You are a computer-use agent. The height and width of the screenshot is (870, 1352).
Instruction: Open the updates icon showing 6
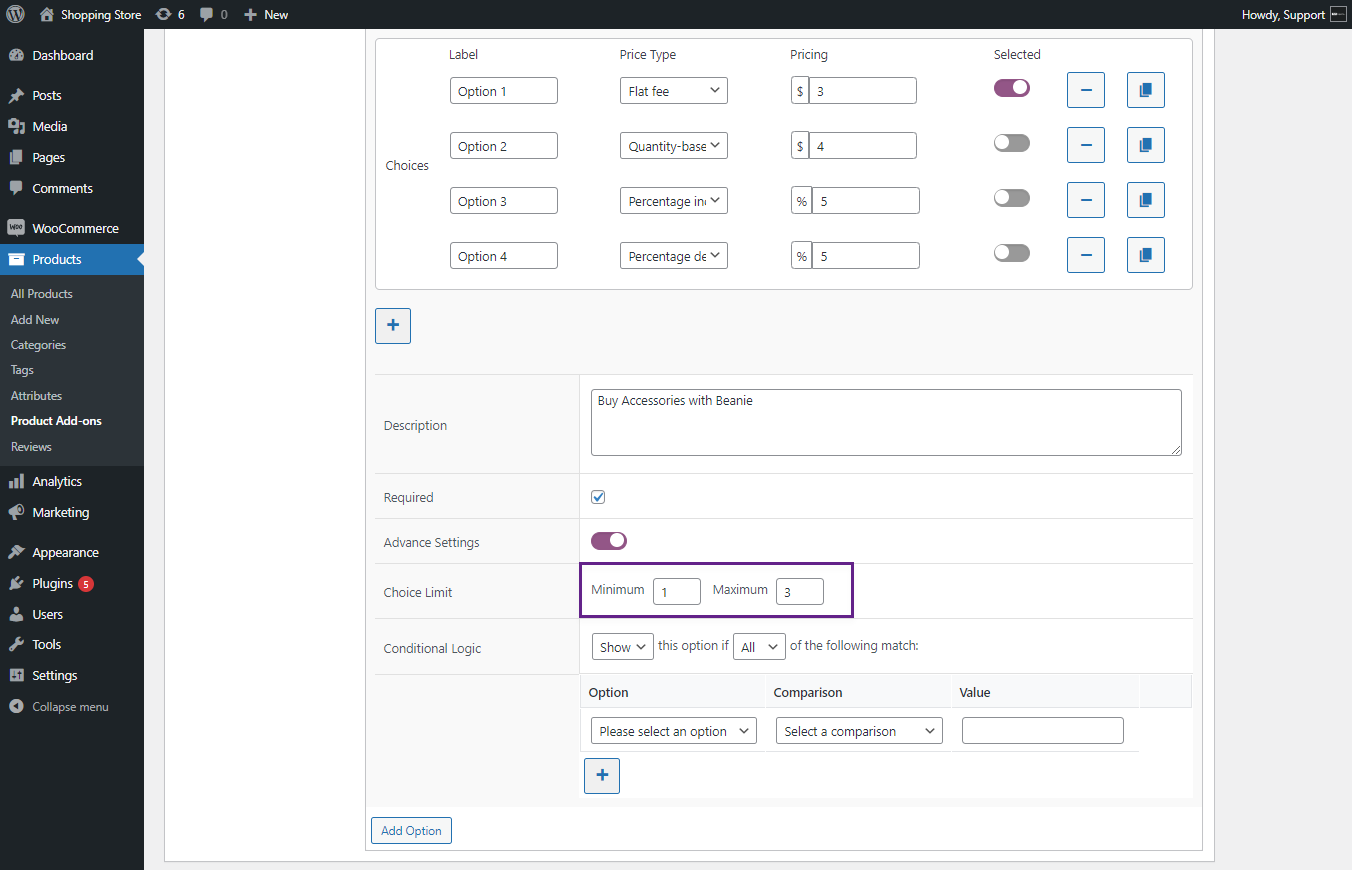[x=163, y=15]
